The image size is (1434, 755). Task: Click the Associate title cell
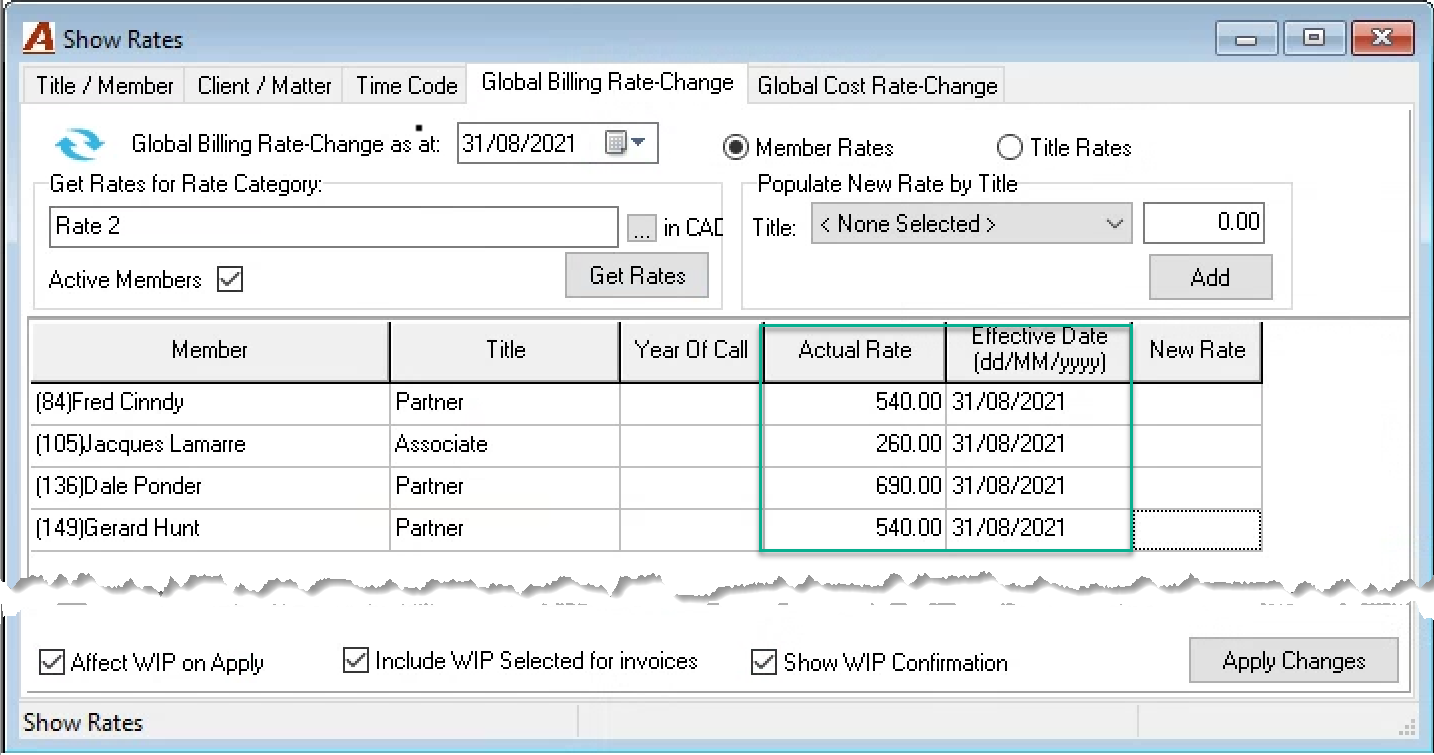(505, 445)
